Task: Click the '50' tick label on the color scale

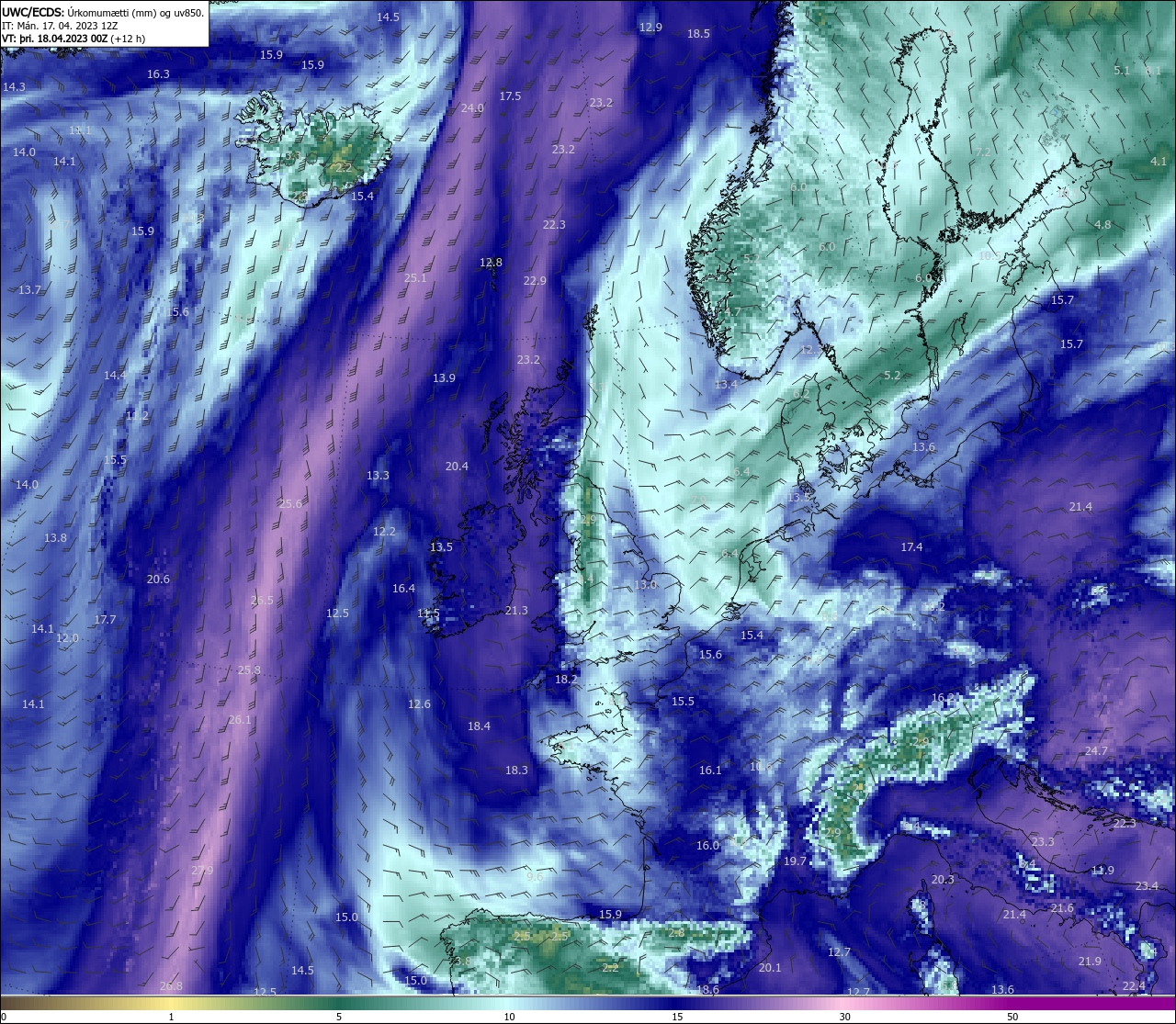Action: [x=1012, y=1017]
